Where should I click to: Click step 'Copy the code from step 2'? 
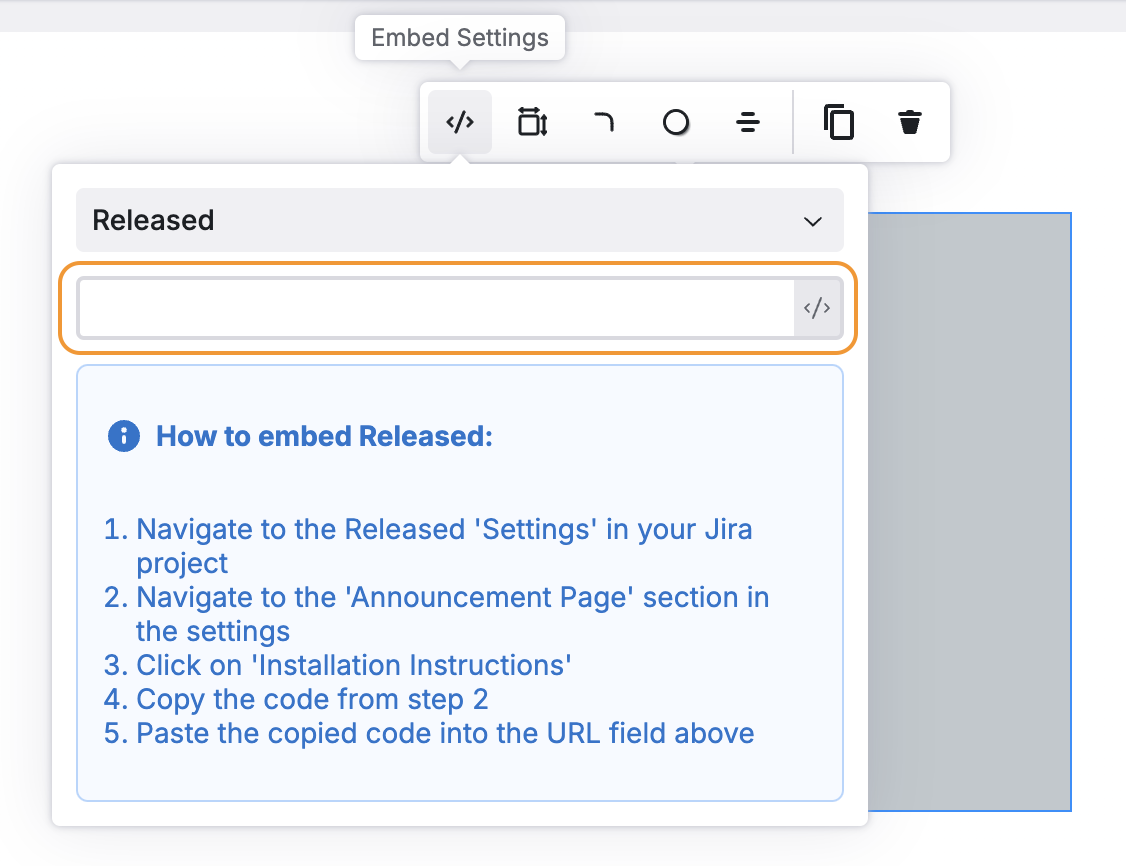point(312,699)
